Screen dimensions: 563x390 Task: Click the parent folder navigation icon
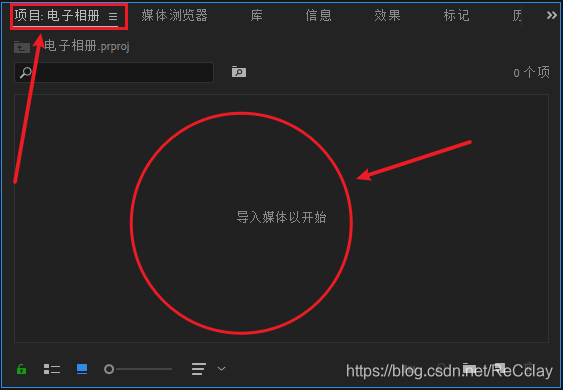tap(22, 47)
